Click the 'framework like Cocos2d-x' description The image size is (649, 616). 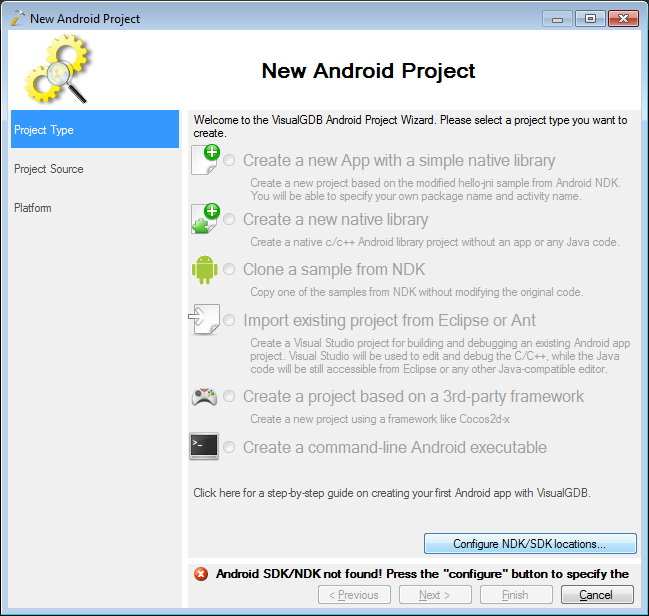click(380, 419)
